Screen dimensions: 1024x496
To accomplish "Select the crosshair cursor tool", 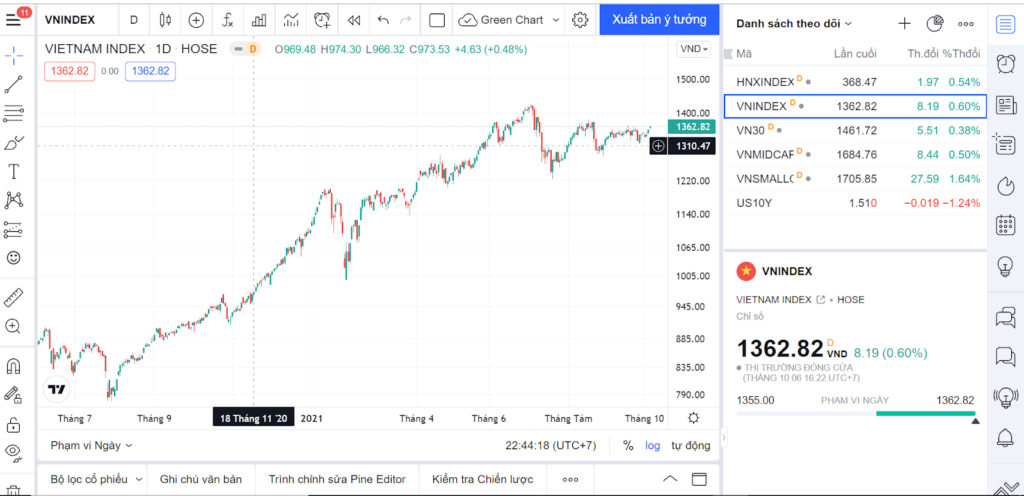I will click(x=14, y=55).
